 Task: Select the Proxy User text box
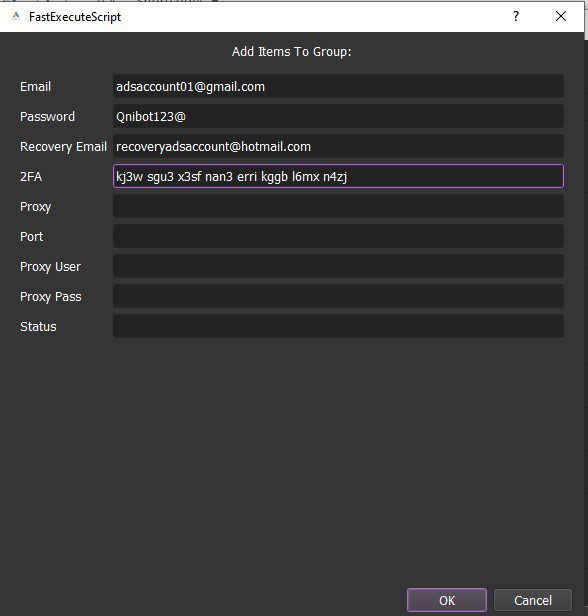(338, 266)
